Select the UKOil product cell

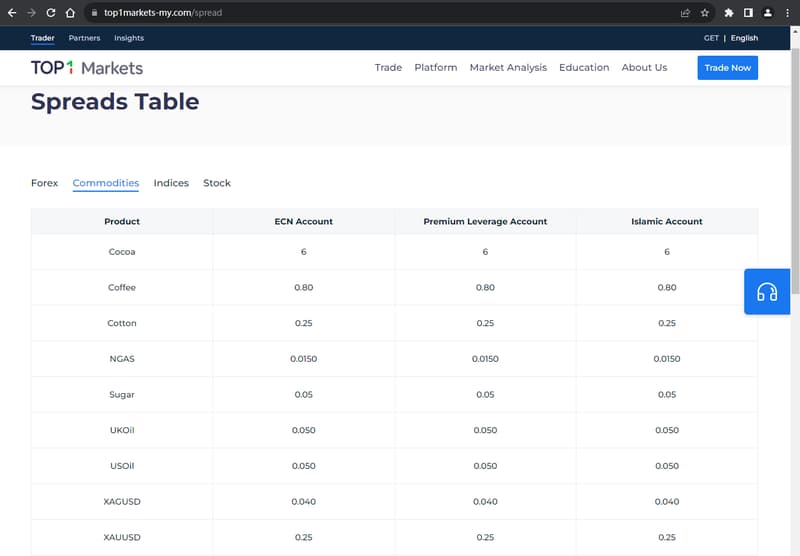[122, 430]
